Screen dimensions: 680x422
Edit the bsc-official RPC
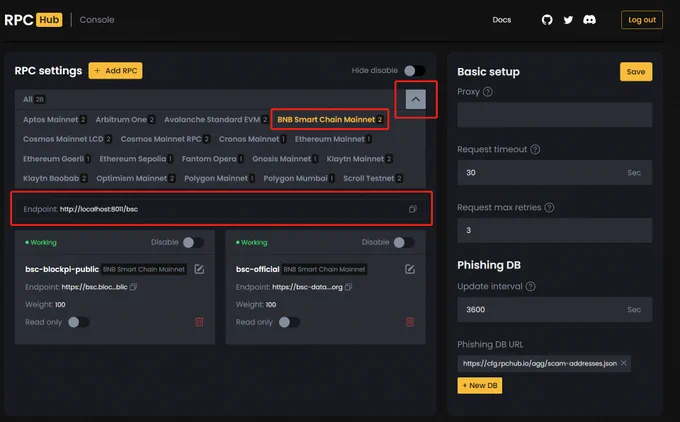coord(410,269)
